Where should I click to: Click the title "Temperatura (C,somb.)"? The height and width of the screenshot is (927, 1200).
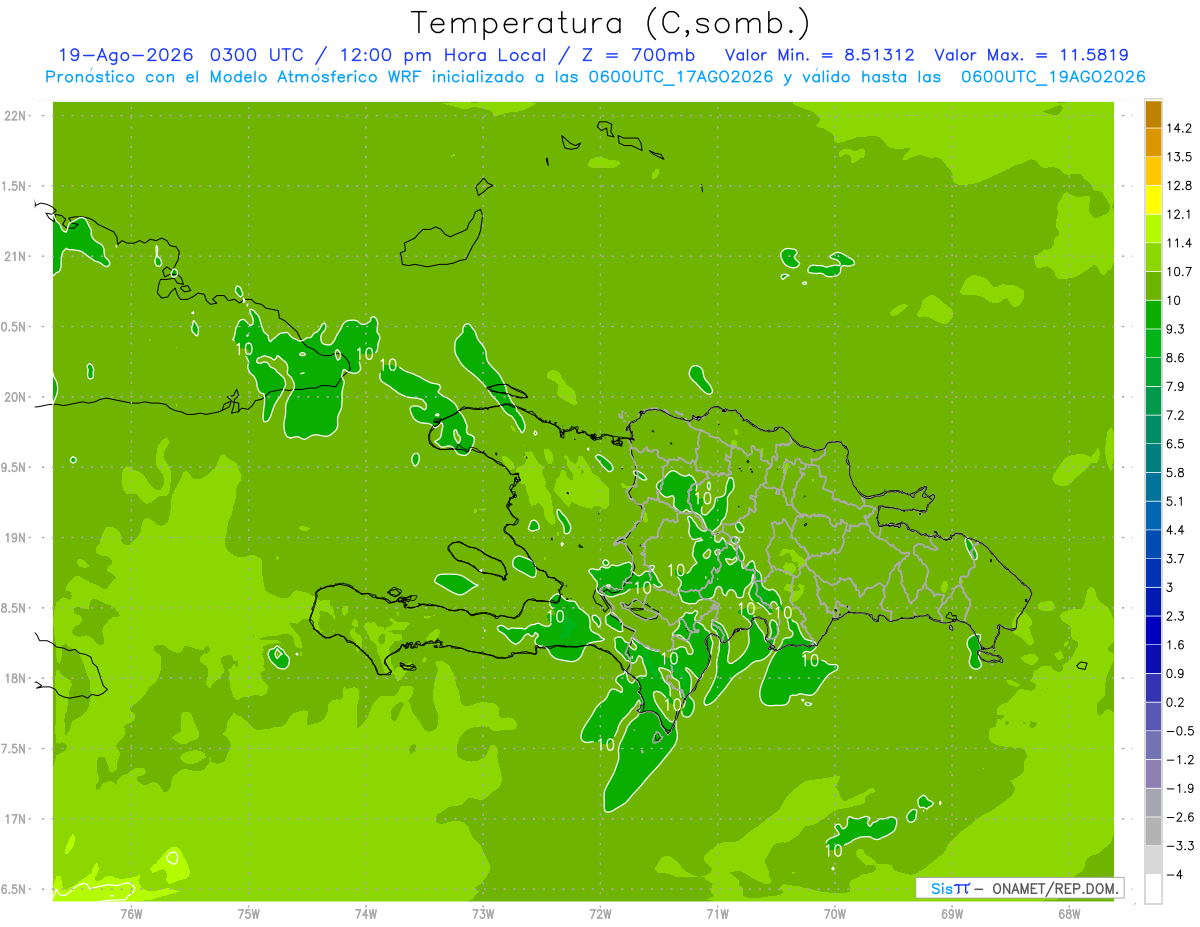click(x=610, y=22)
